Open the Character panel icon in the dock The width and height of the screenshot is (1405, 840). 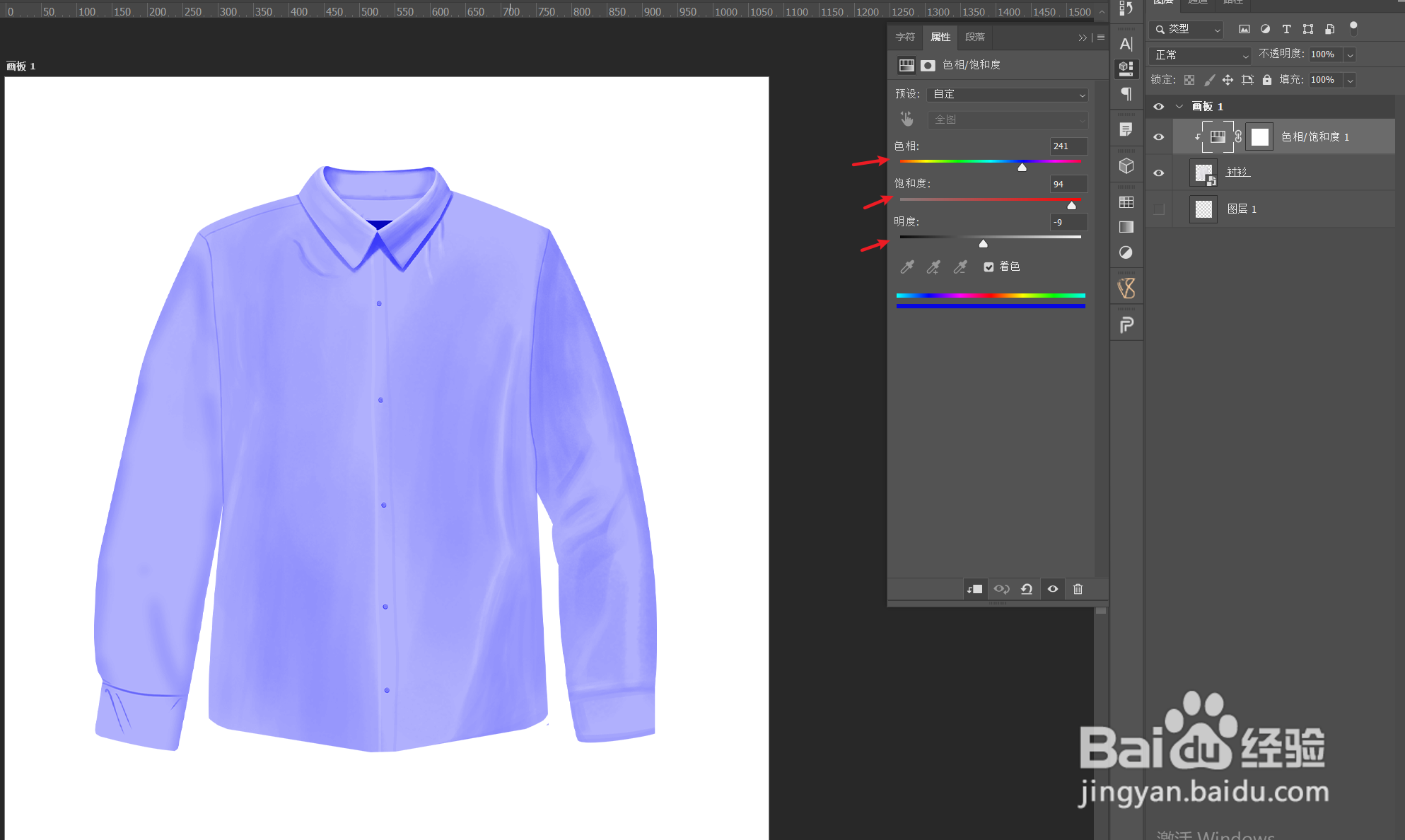pyautogui.click(x=1126, y=44)
